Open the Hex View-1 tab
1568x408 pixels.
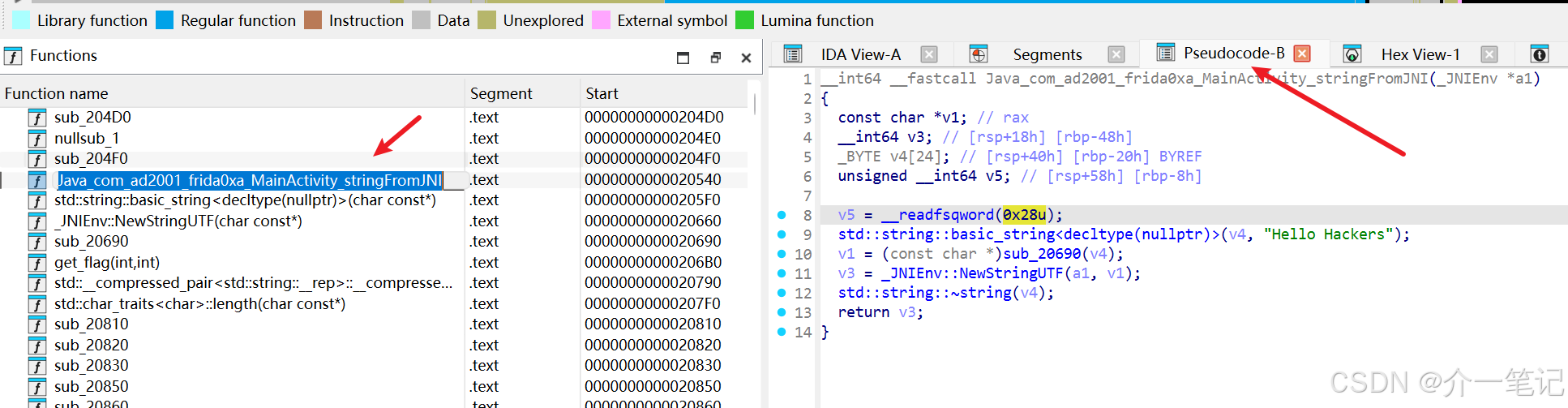click(1420, 54)
